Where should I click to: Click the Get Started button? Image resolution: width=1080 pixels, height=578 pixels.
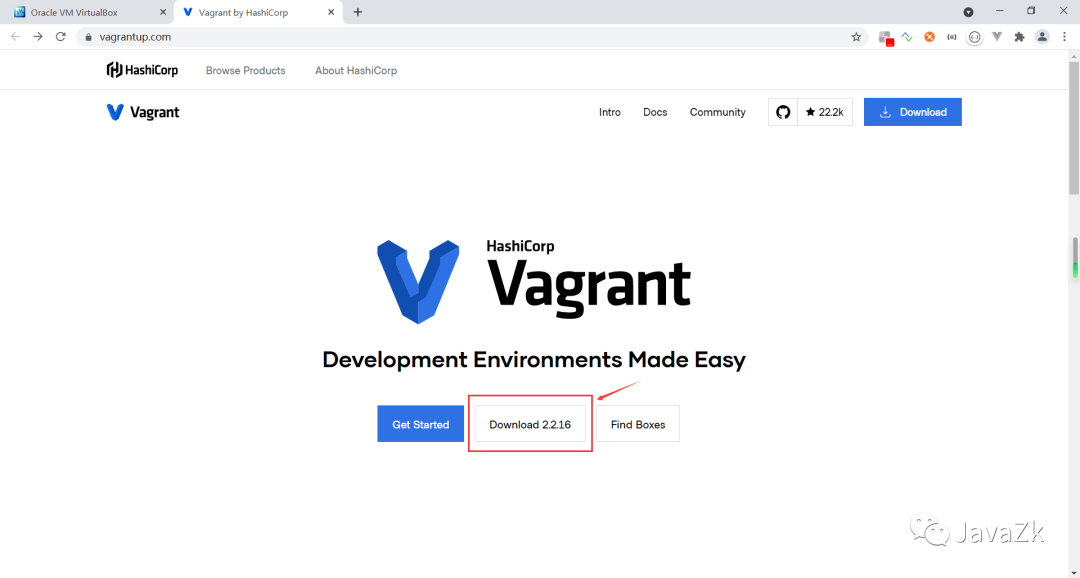click(x=420, y=424)
